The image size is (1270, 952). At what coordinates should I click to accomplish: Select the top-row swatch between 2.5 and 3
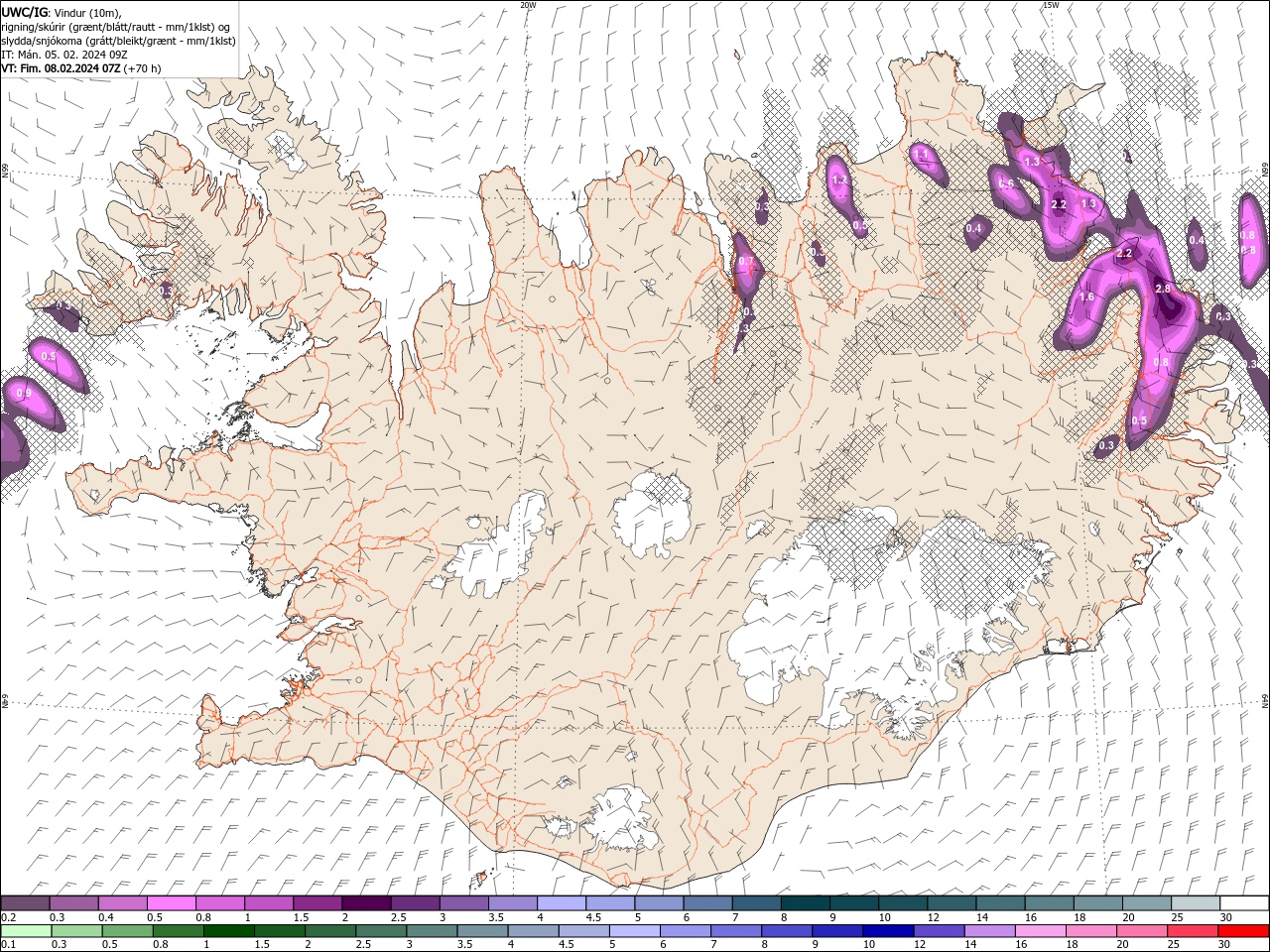(x=415, y=903)
